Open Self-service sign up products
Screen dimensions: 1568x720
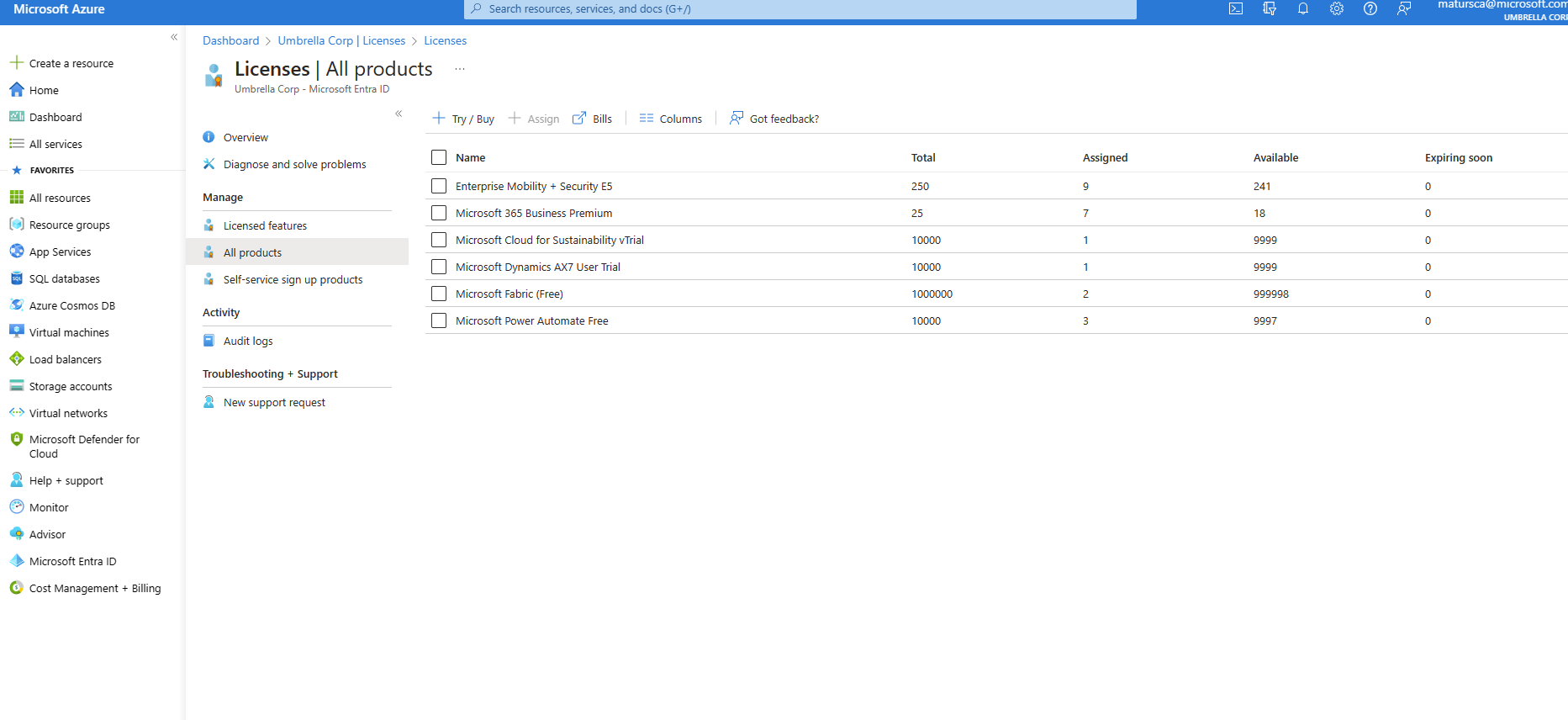click(x=297, y=279)
